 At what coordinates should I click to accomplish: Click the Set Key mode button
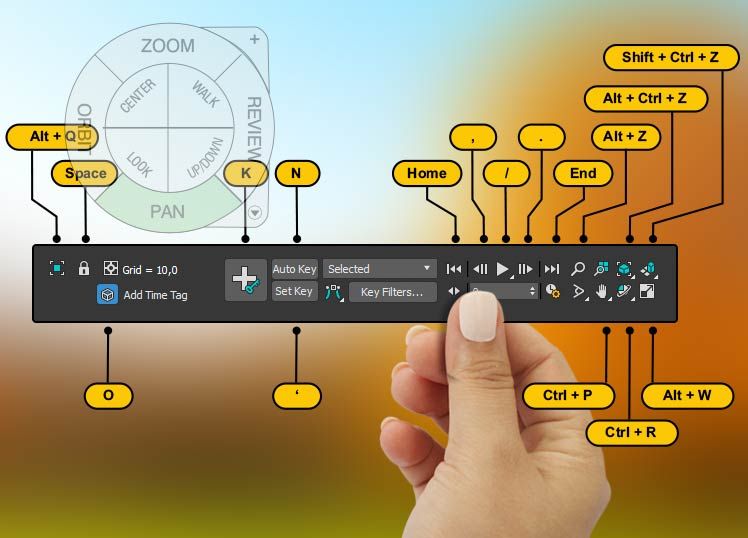[294, 291]
